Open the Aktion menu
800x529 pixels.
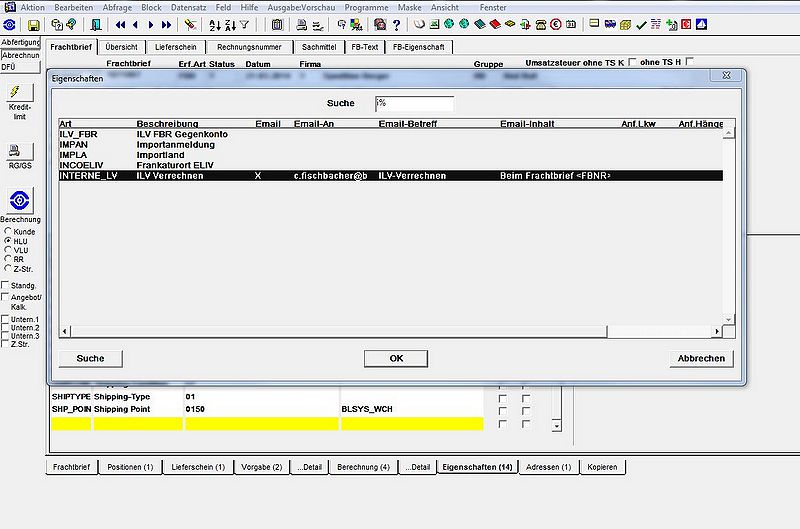(x=33, y=8)
